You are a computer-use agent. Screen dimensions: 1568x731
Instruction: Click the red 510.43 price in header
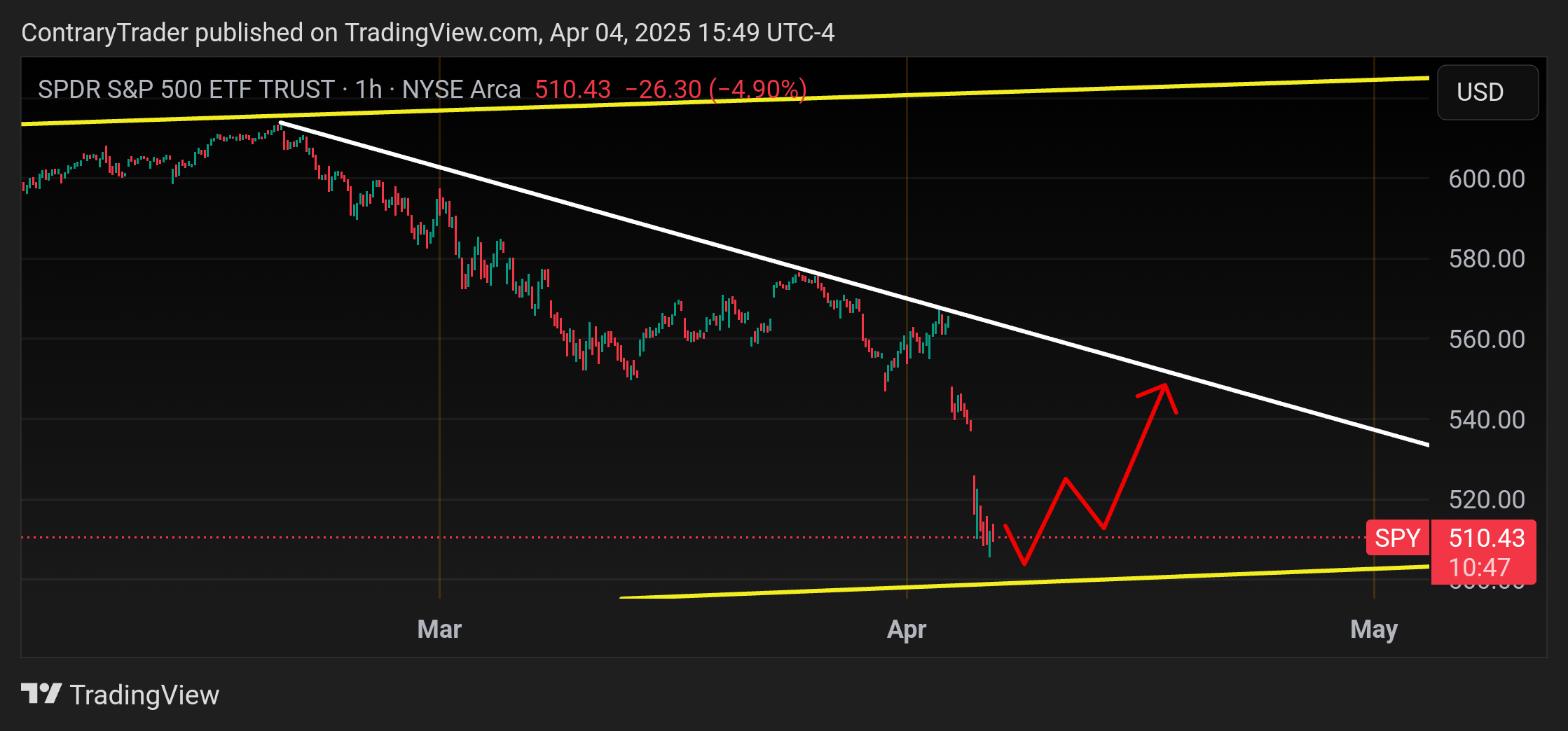coord(572,89)
